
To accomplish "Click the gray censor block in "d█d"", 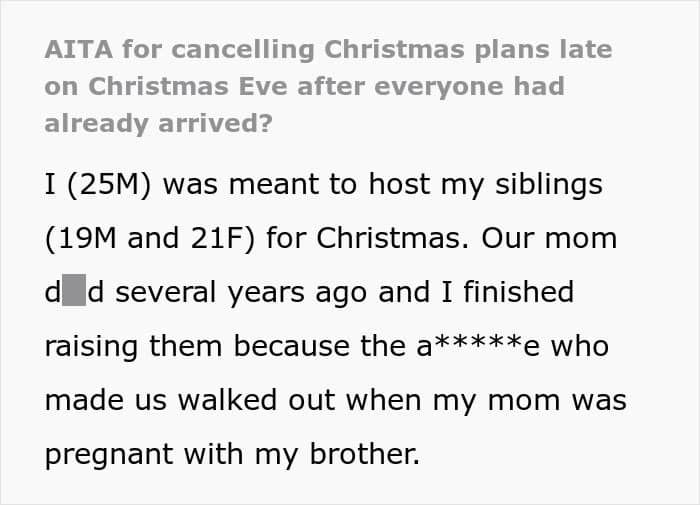I will click(x=74, y=293).
